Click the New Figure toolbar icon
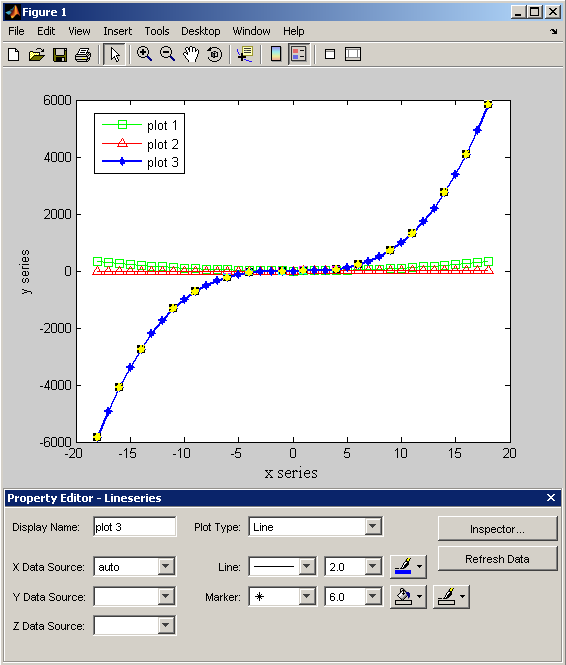 click(x=14, y=55)
